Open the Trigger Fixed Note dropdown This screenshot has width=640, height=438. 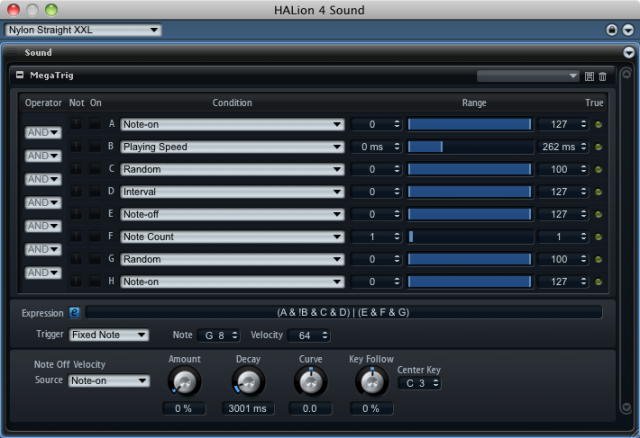click(109, 335)
